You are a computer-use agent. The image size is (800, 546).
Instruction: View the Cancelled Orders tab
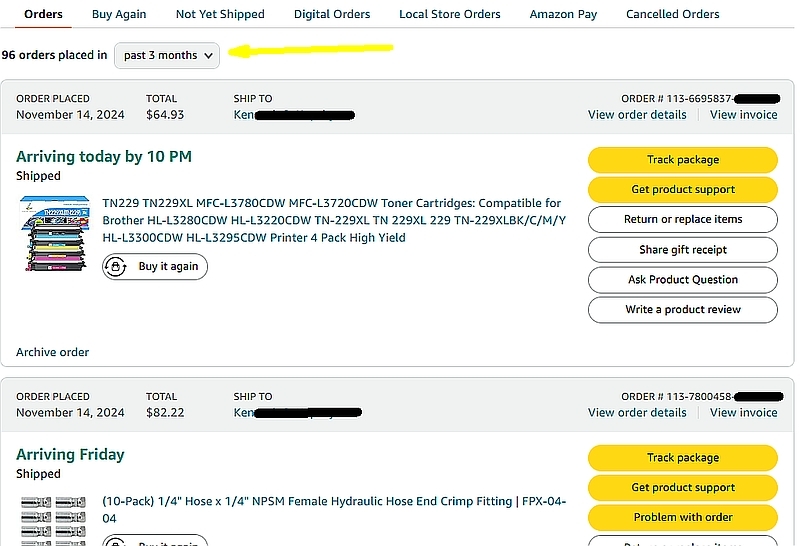click(672, 14)
